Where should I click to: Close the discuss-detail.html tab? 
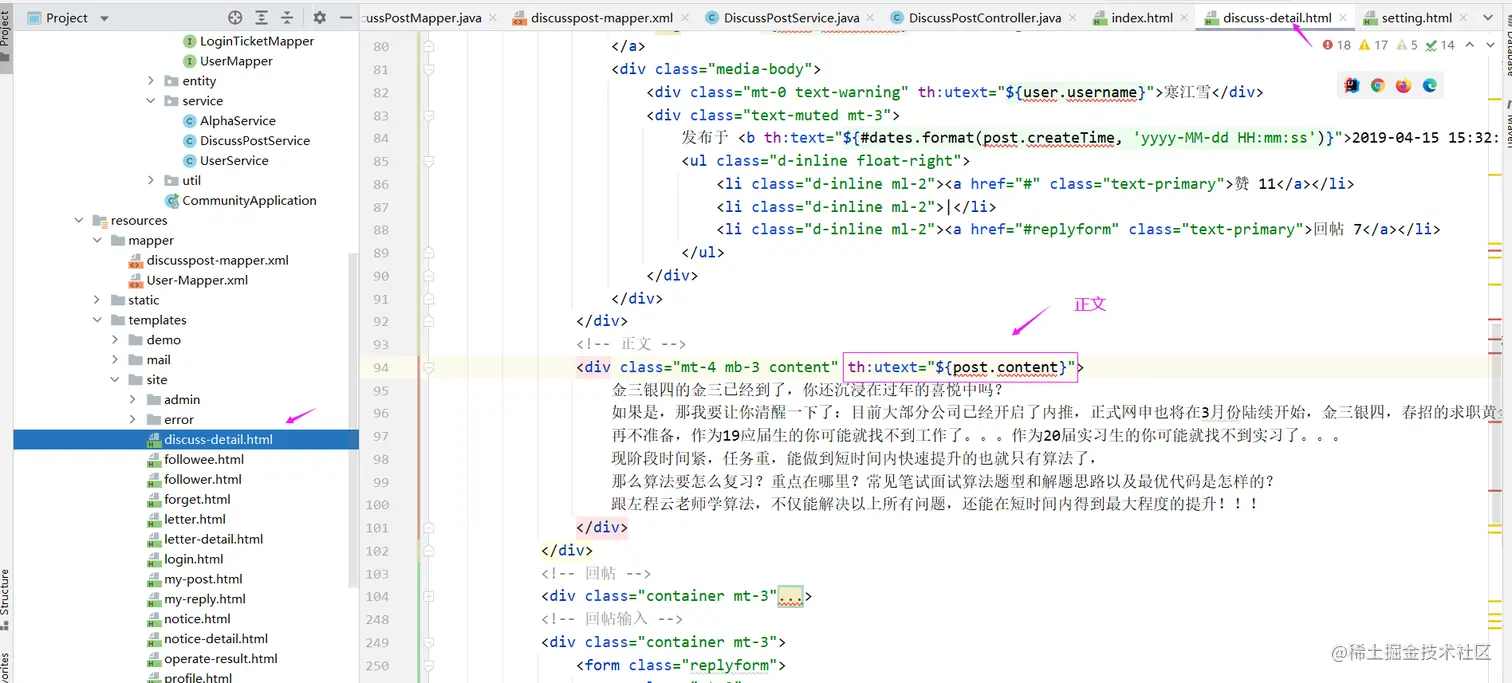tap(1343, 18)
